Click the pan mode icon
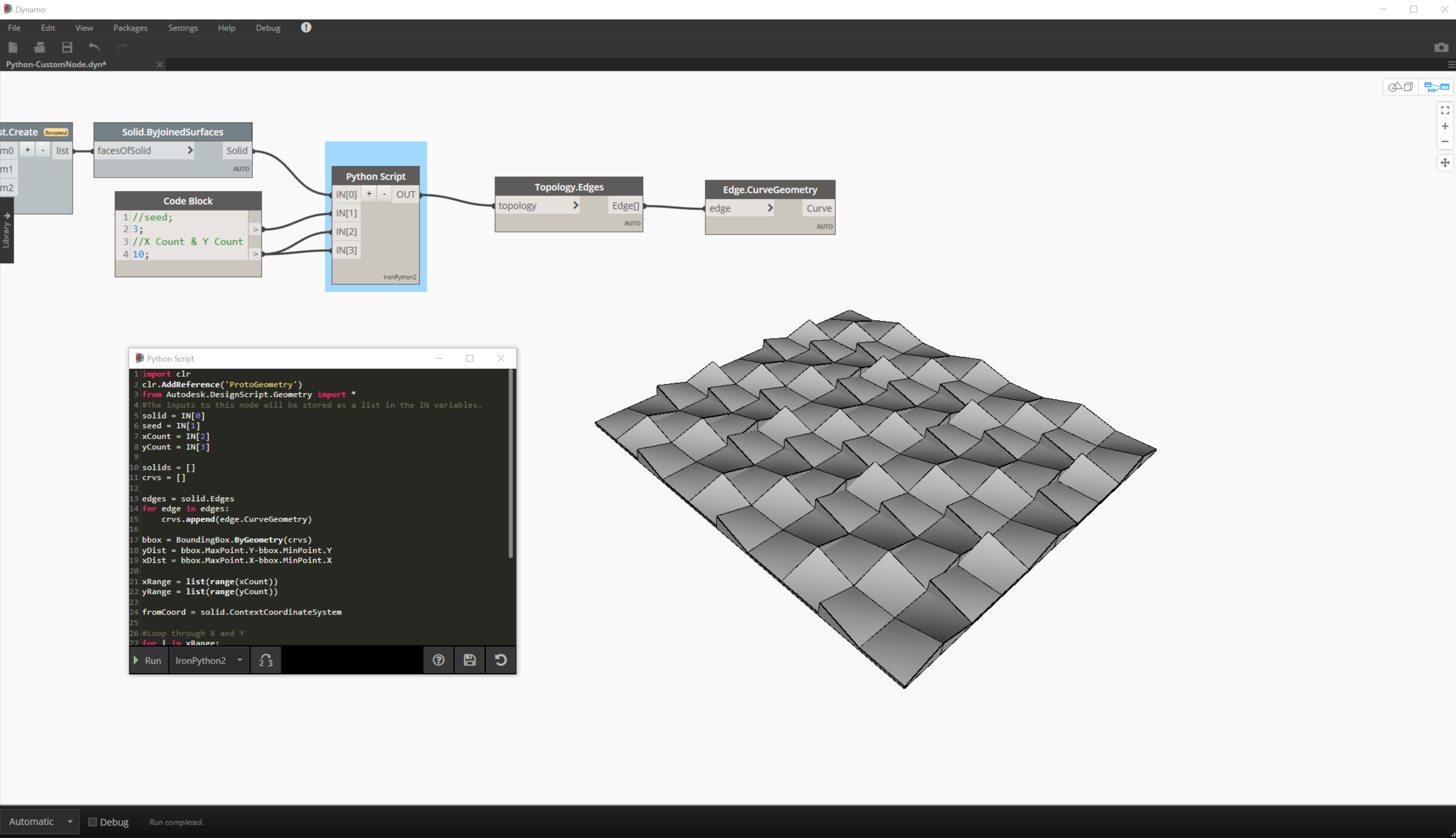1456x838 pixels. 1445,163
